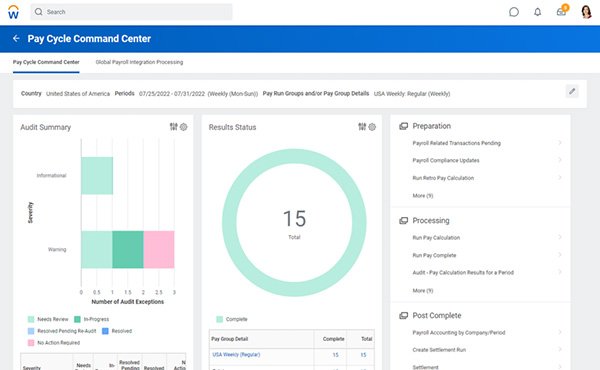Click the 'USA Weekly: Regular (Weekly)' value
The width and height of the screenshot is (600, 370).
412,94
